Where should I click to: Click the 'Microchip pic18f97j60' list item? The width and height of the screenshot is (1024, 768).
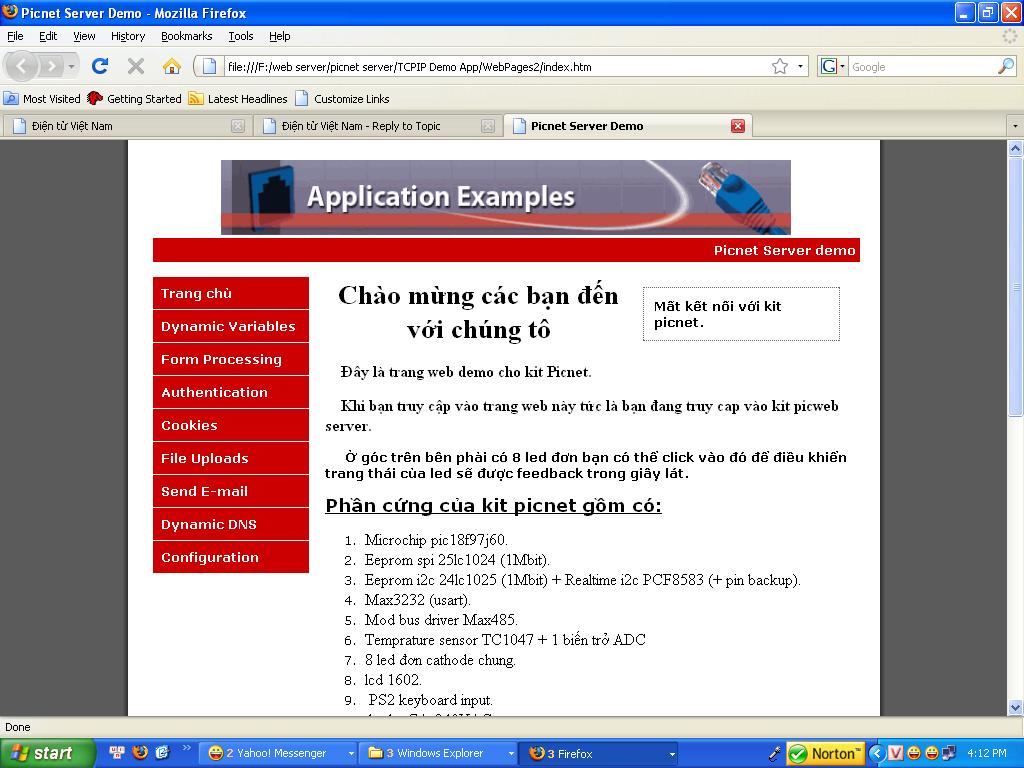(436, 540)
